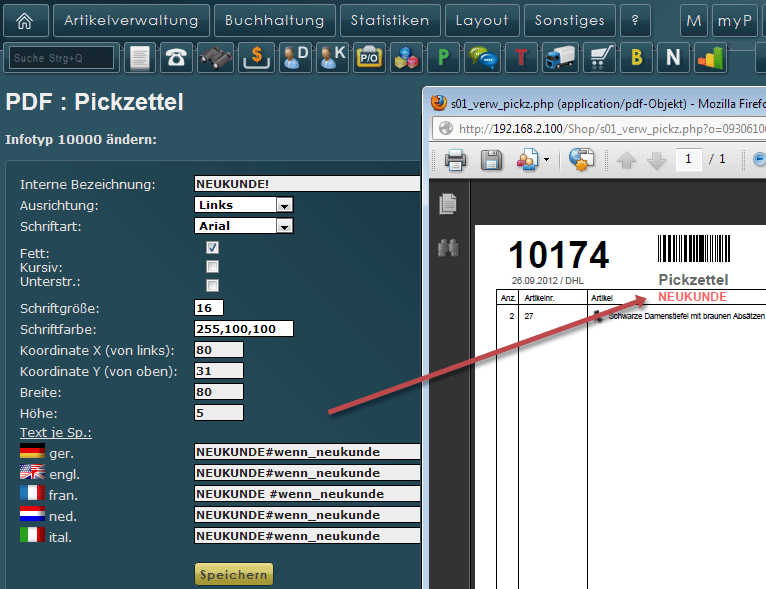Click the PDF previous page up arrow

point(626,160)
